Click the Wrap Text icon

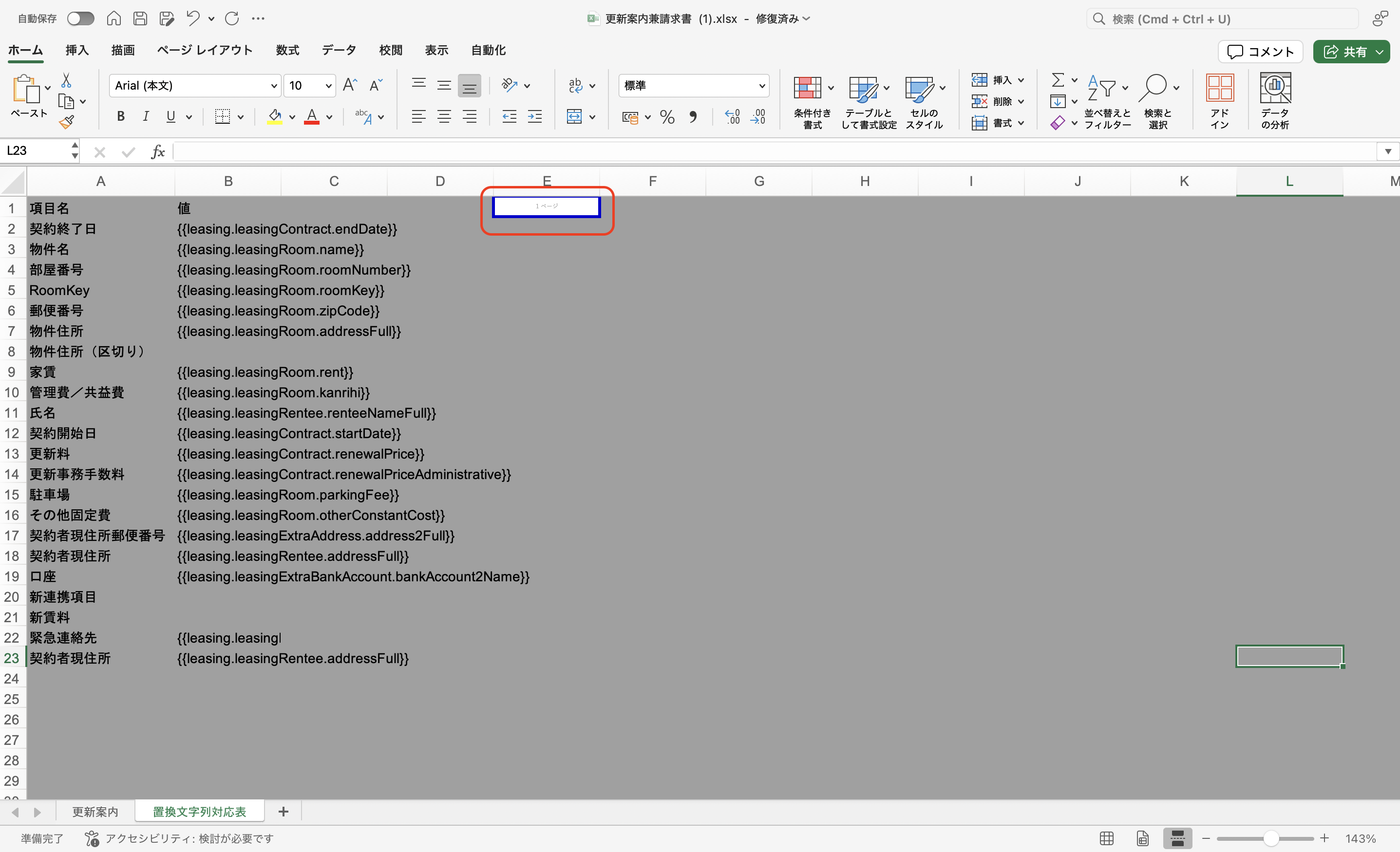click(x=575, y=85)
